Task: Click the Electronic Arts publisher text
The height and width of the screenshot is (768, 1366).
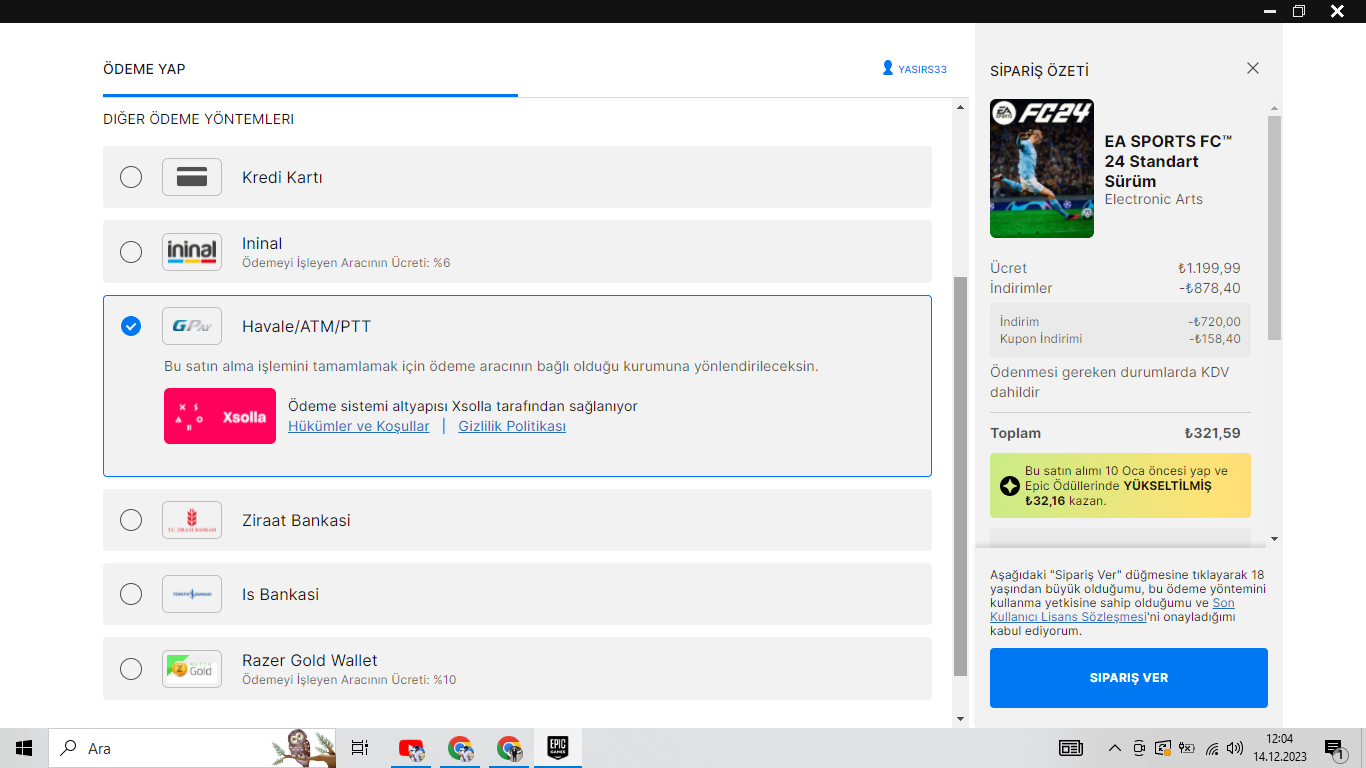Action: click(x=1154, y=199)
